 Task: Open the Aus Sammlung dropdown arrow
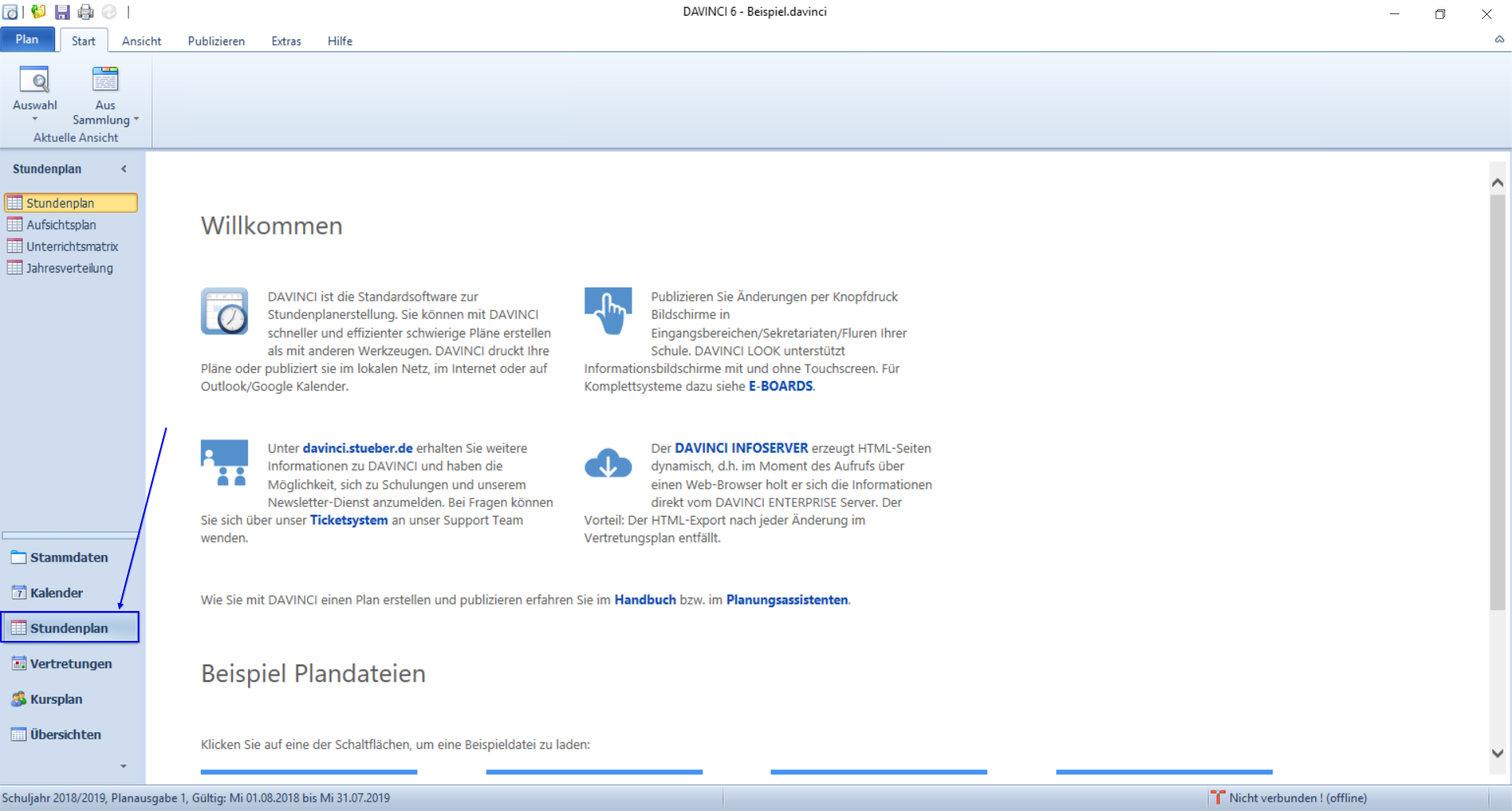click(136, 120)
